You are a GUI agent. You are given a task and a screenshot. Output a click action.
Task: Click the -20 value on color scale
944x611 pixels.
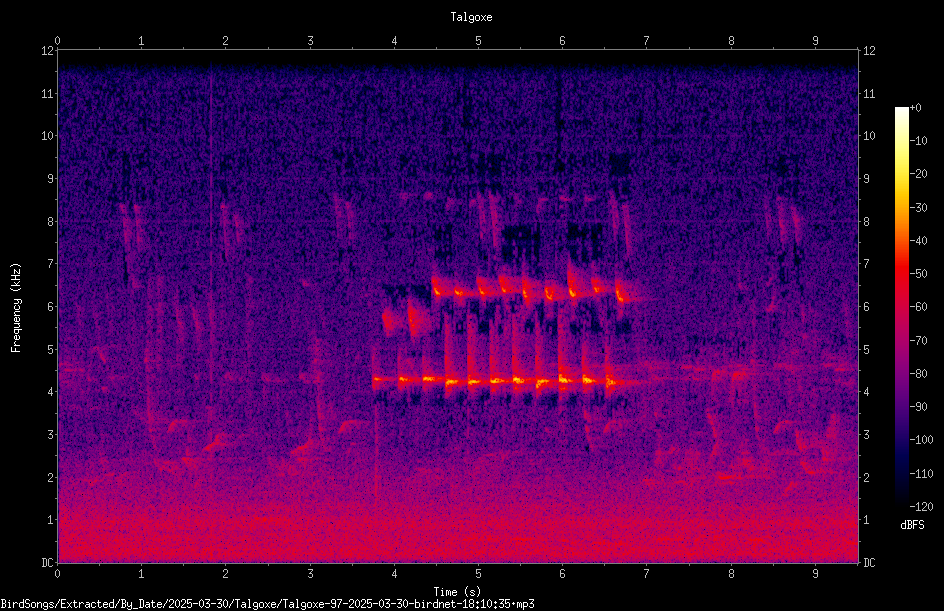(918, 174)
